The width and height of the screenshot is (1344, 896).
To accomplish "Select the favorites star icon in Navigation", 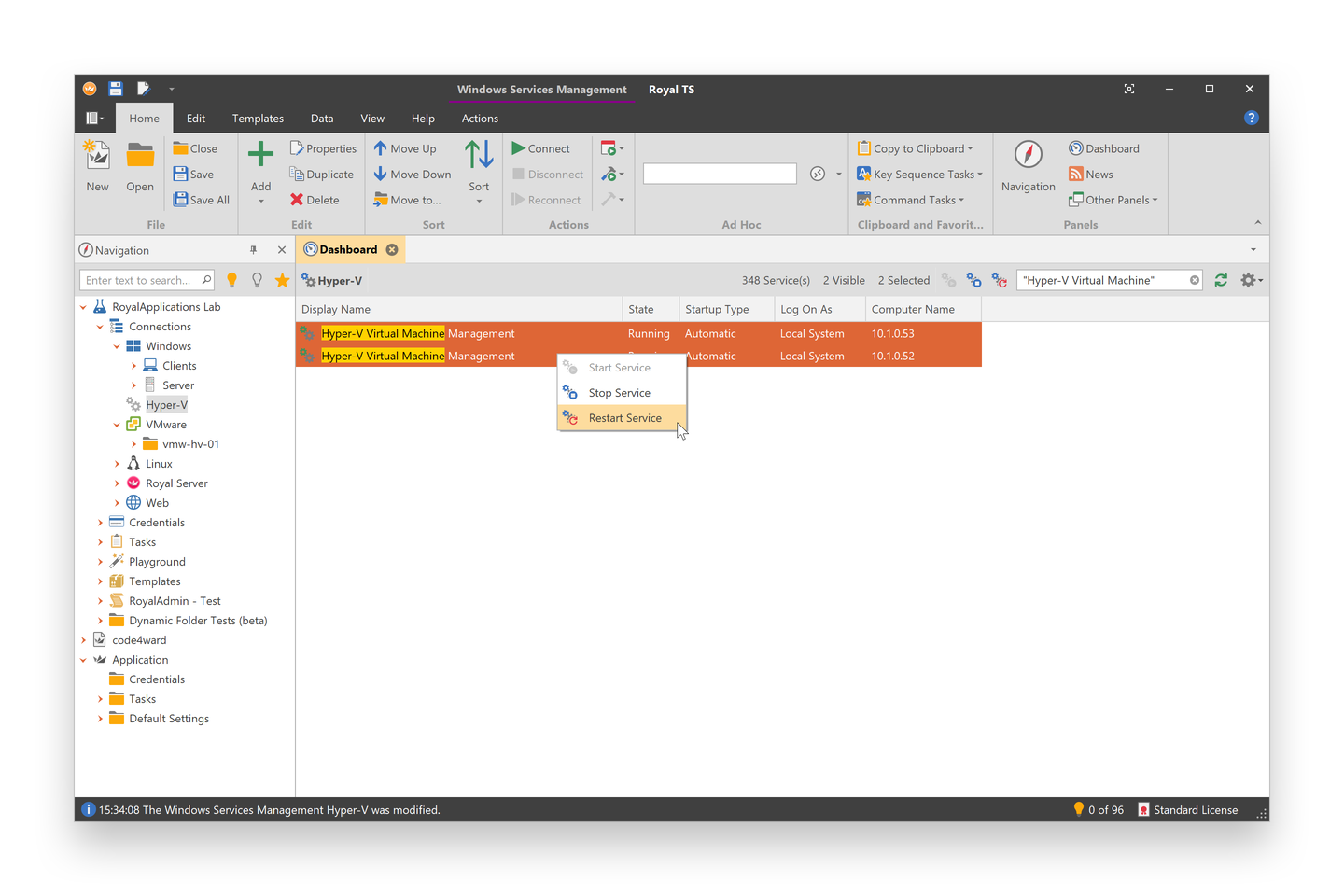I will (x=282, y=279).
